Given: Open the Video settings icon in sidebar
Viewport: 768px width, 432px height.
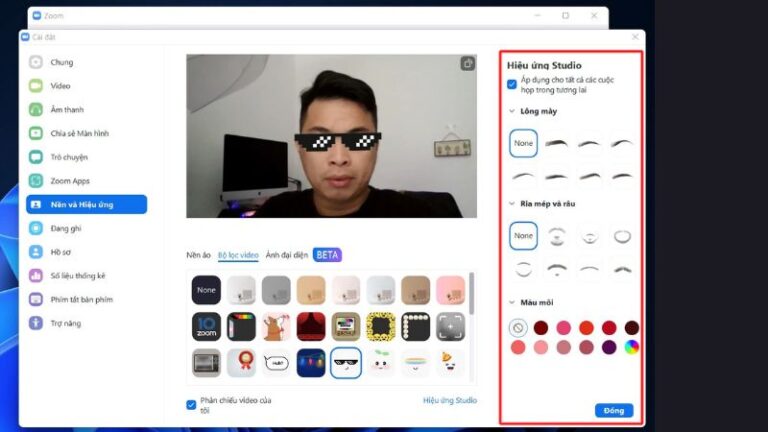Looking at the screenshot, I should pos(36,86).
